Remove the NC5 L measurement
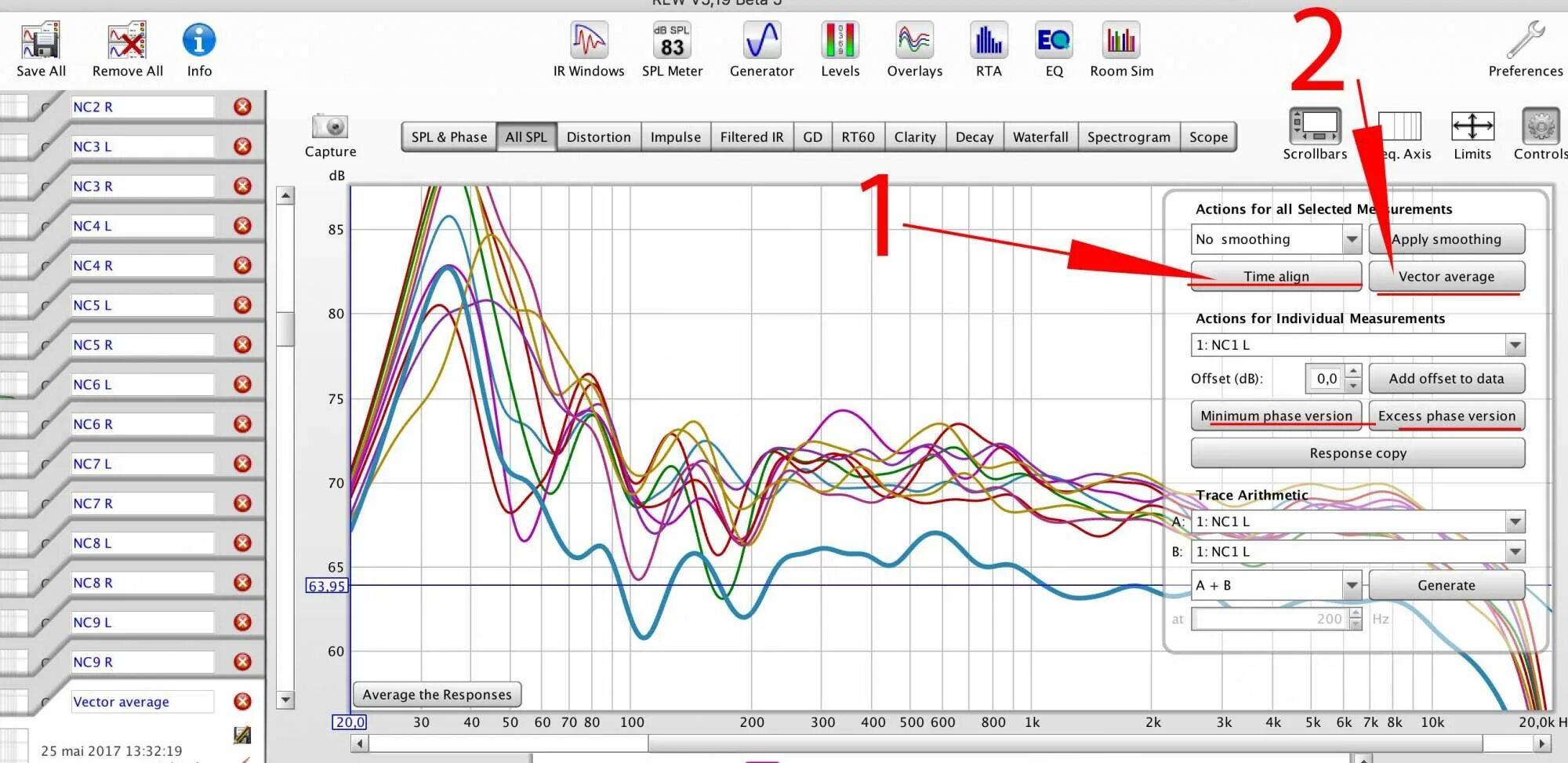Screen dimensions: 1568x763 pos(243,304)
